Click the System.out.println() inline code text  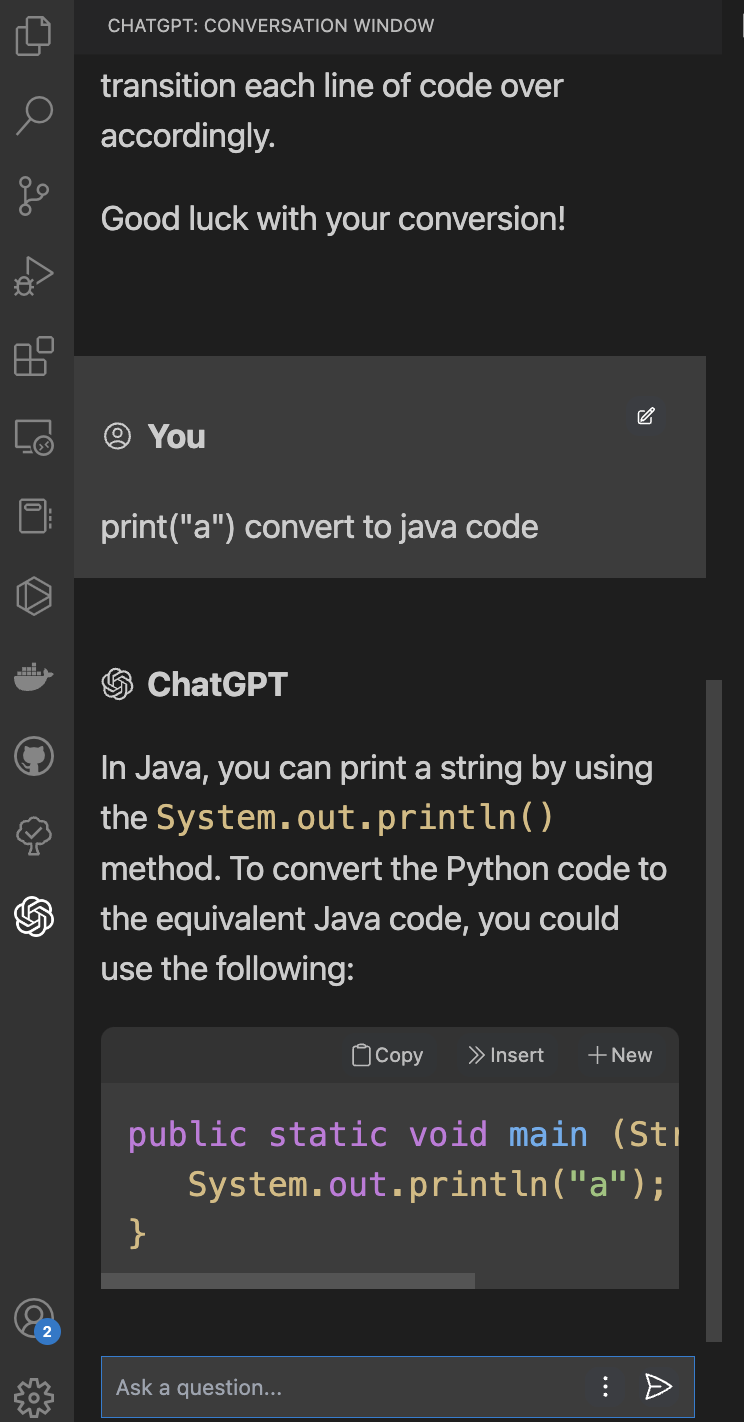pos(355,818)
